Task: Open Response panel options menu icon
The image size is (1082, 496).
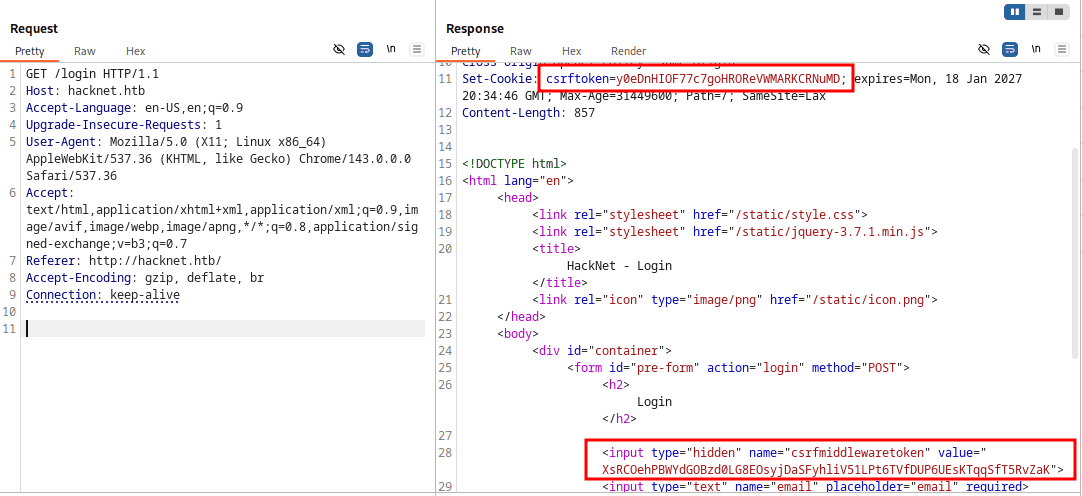Action: tap(1062, 49)
